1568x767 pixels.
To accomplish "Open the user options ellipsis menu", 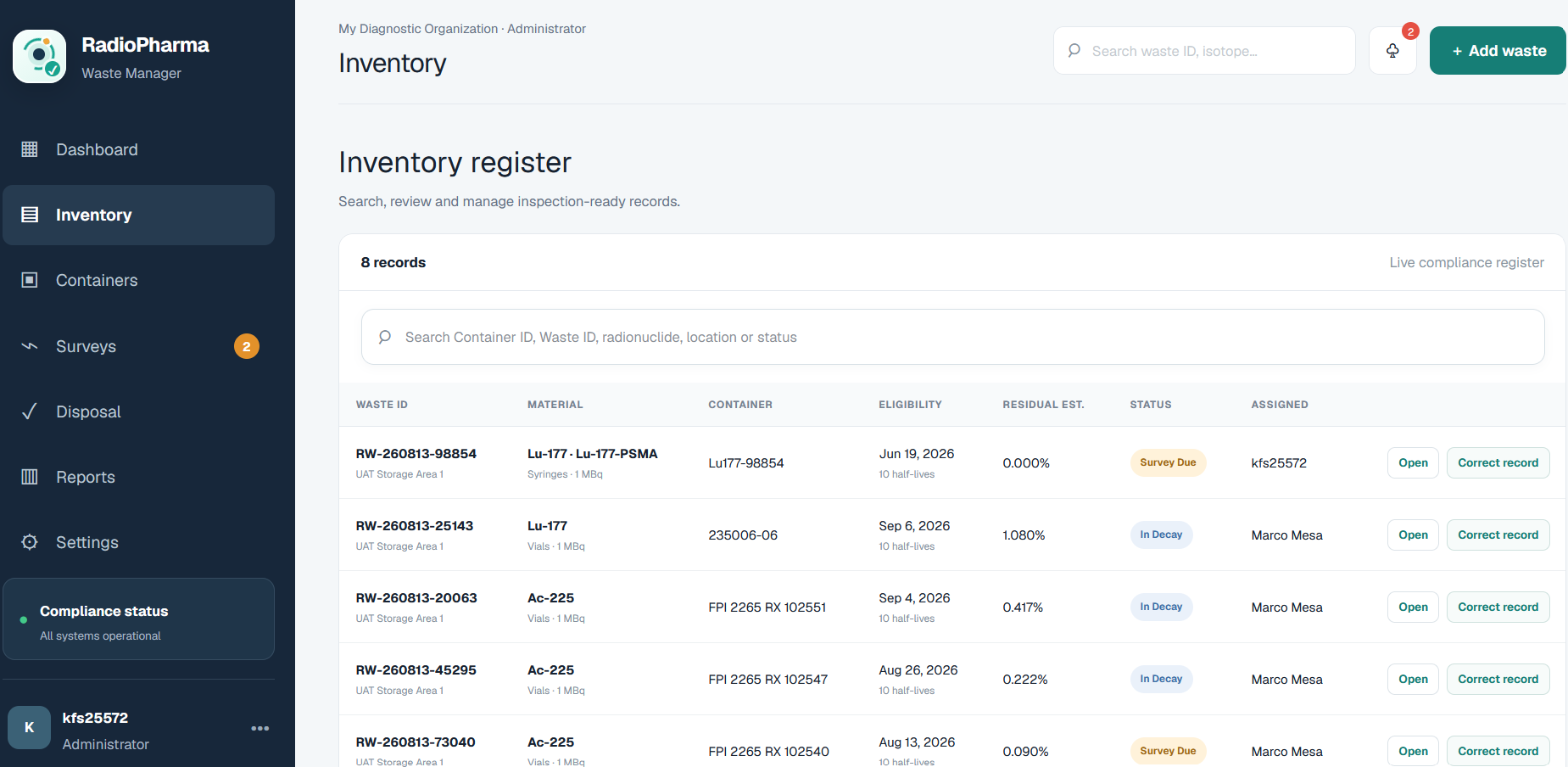I will (x=260, y=728).
